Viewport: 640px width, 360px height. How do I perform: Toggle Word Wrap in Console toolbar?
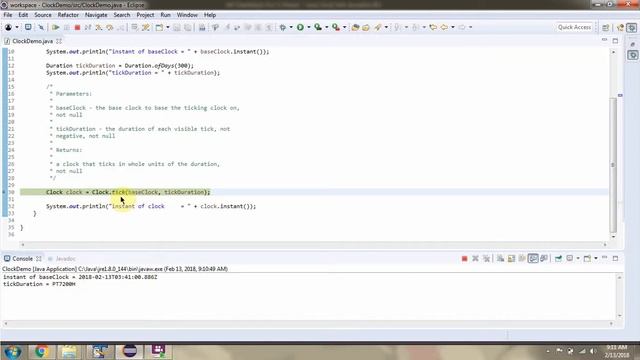(x=522, y=258)
